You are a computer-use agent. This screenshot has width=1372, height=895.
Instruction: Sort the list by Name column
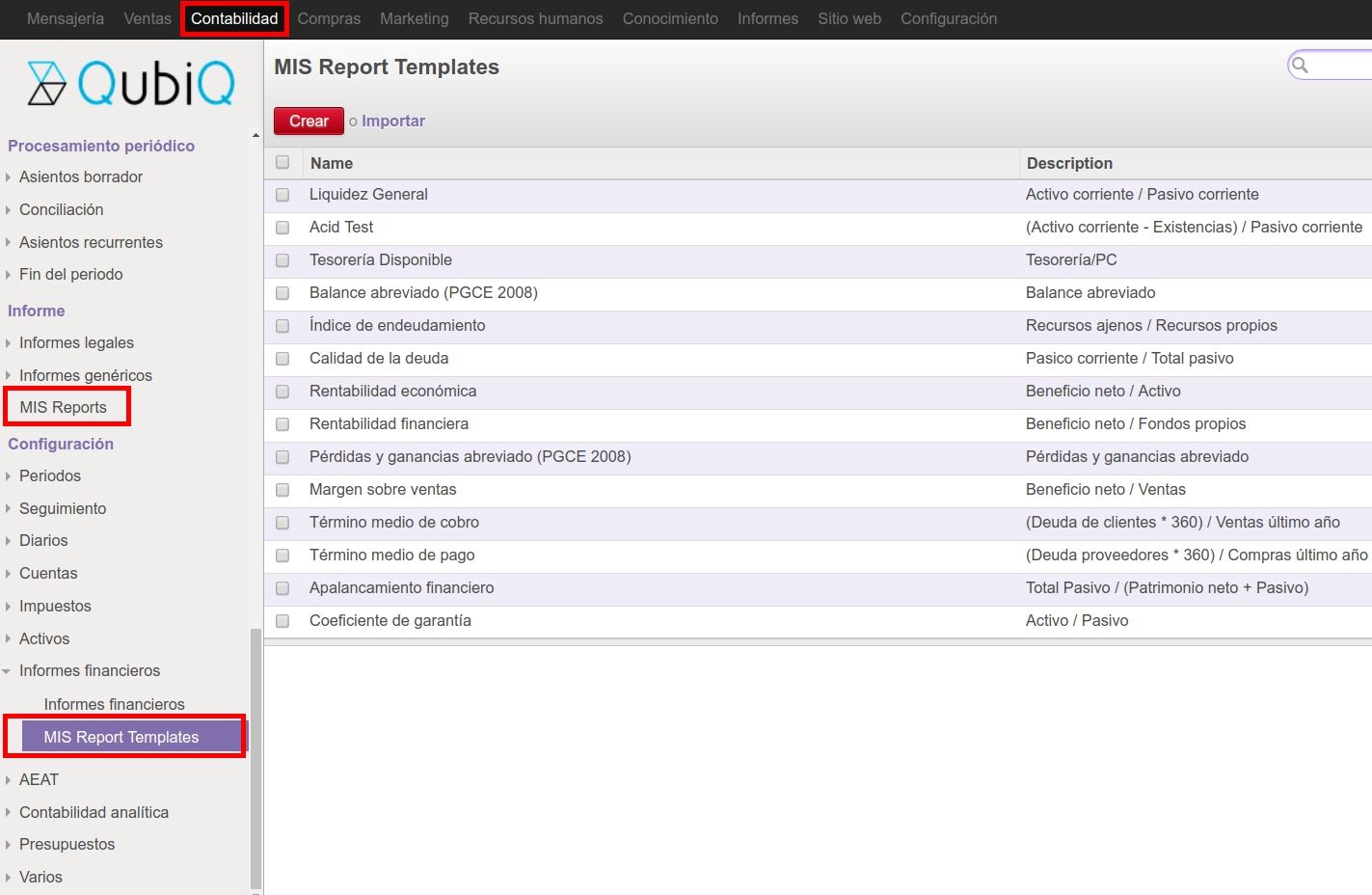(x=332, y=164)
